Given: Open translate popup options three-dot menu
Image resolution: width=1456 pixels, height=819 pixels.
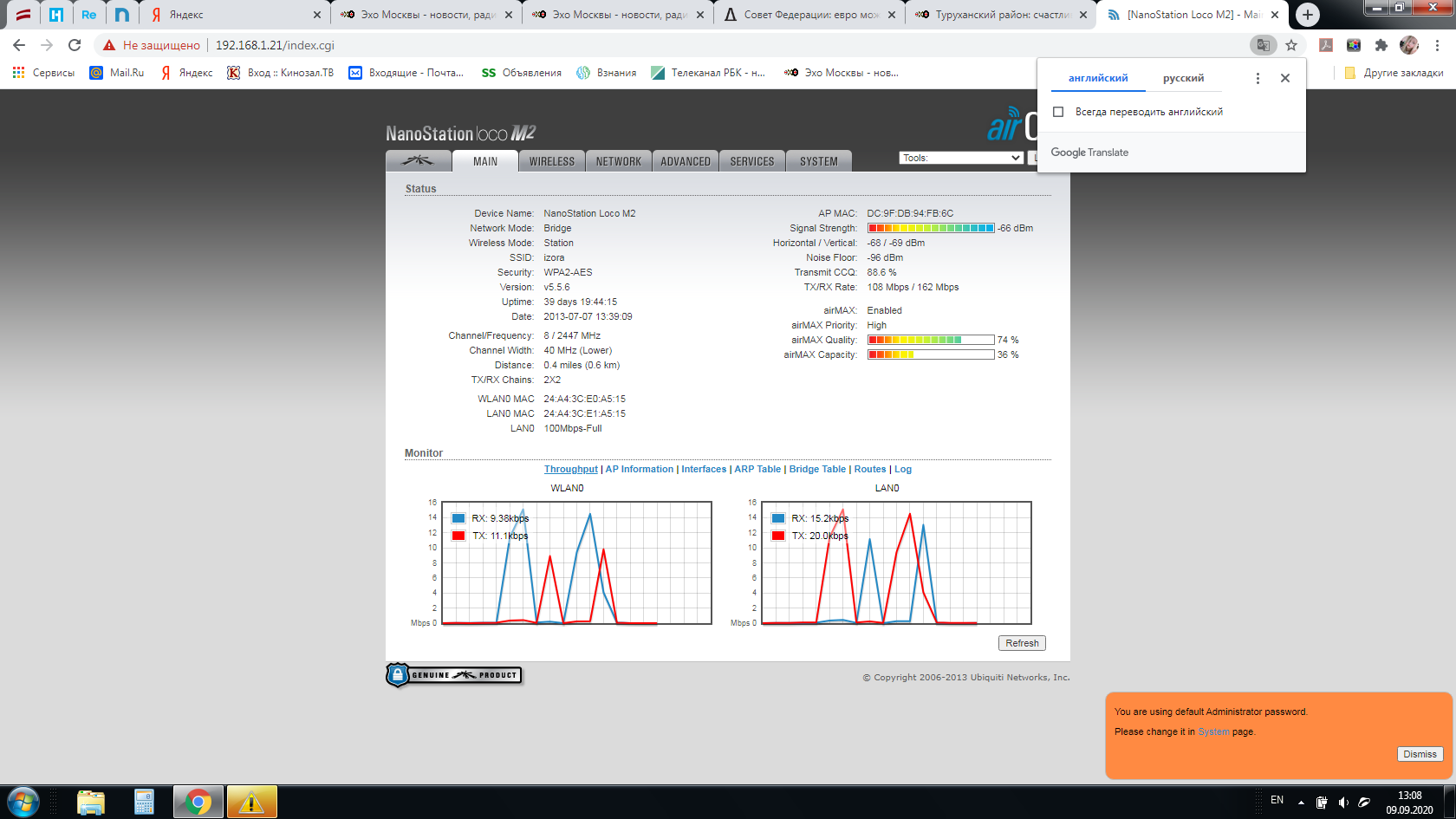Looking at the screenshot, I should [x=1258, y=78].
